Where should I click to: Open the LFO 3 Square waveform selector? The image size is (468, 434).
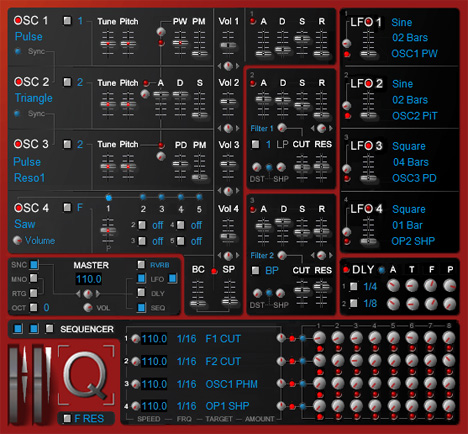point(409,146)
